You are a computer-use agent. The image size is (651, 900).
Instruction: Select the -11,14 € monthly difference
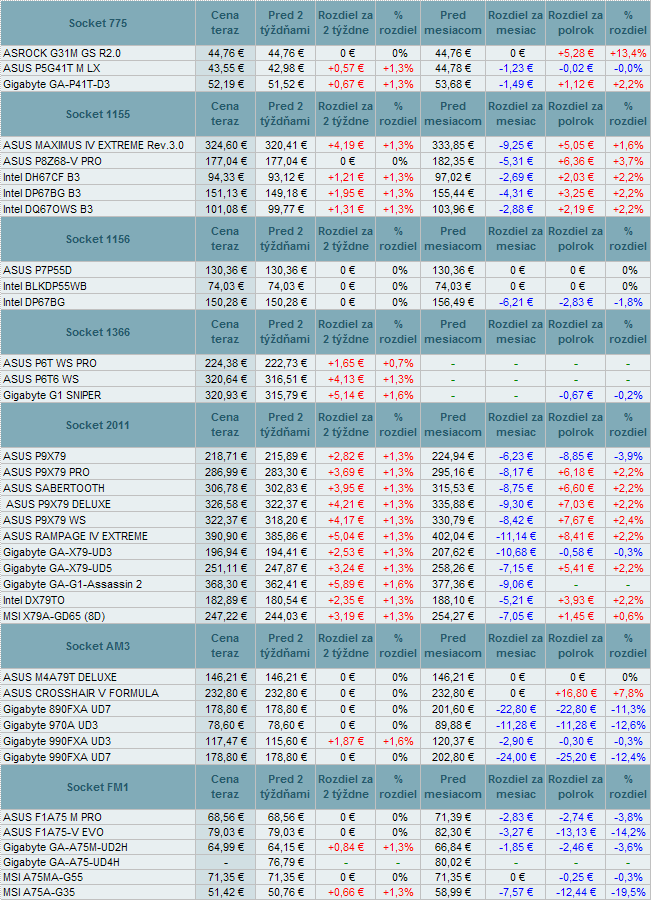[x=516, y=537]
